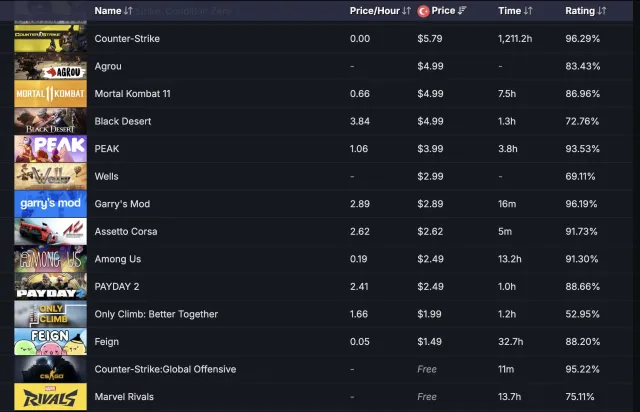The height and width of the screenshot is (412, 640).
Task: Open Counter-Strike:Global Offensive title
Action: click(x=165, y=369)
